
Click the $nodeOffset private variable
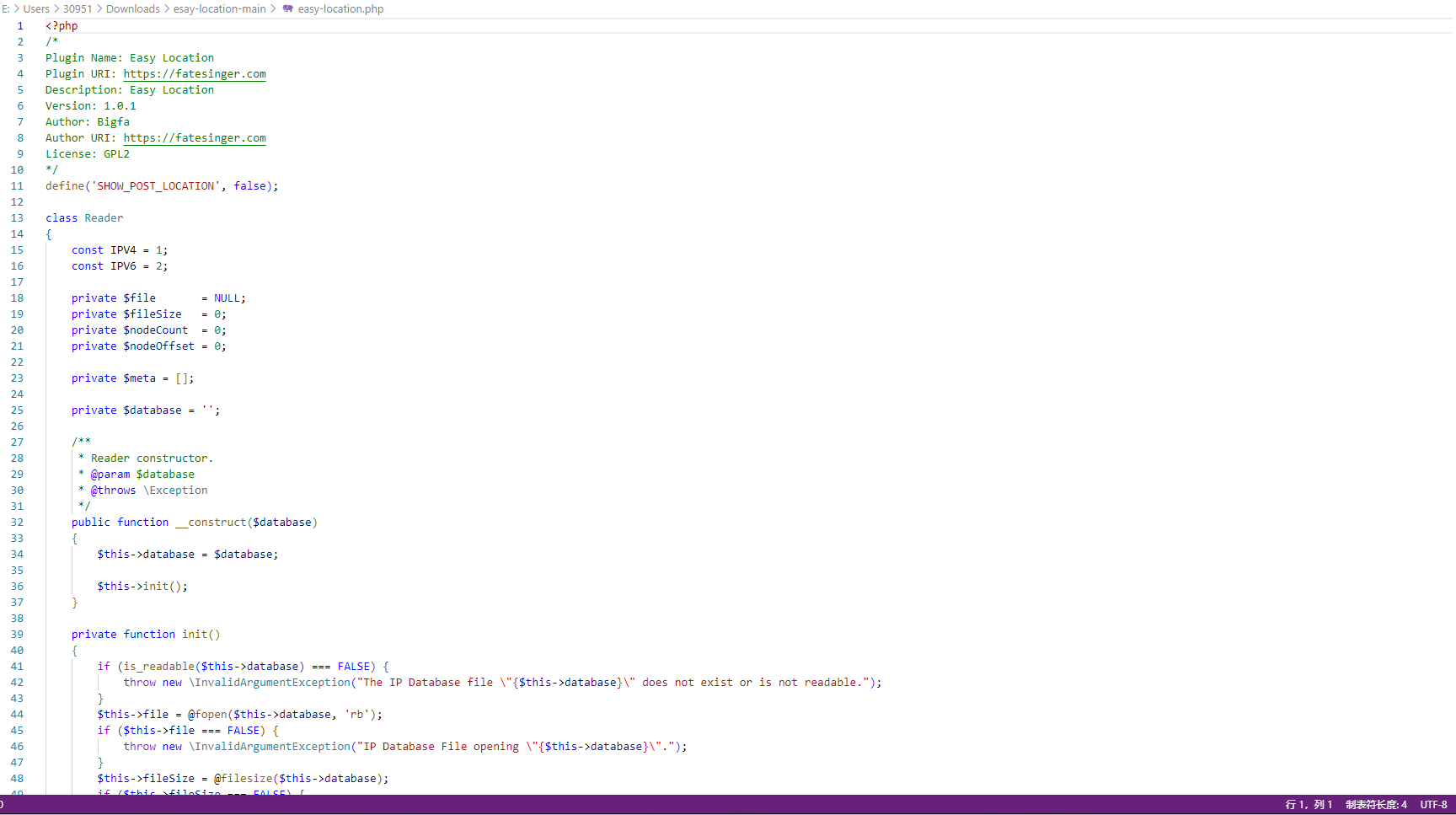point(158,346)
